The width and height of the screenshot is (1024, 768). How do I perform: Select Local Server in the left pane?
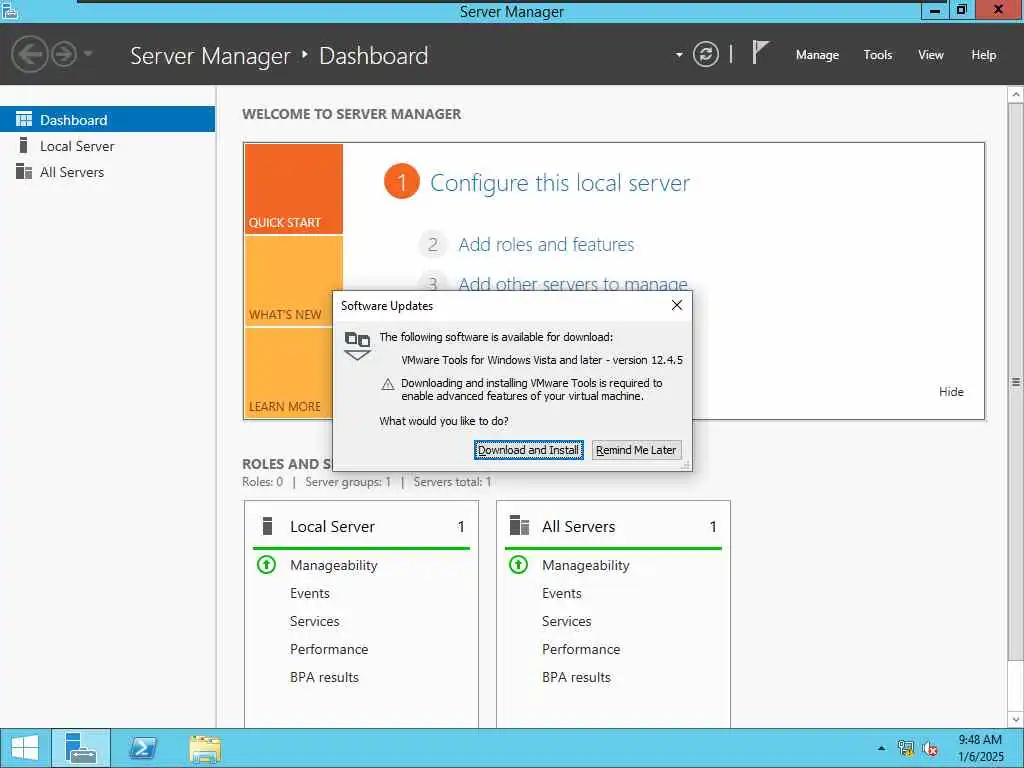pos(107,146)
